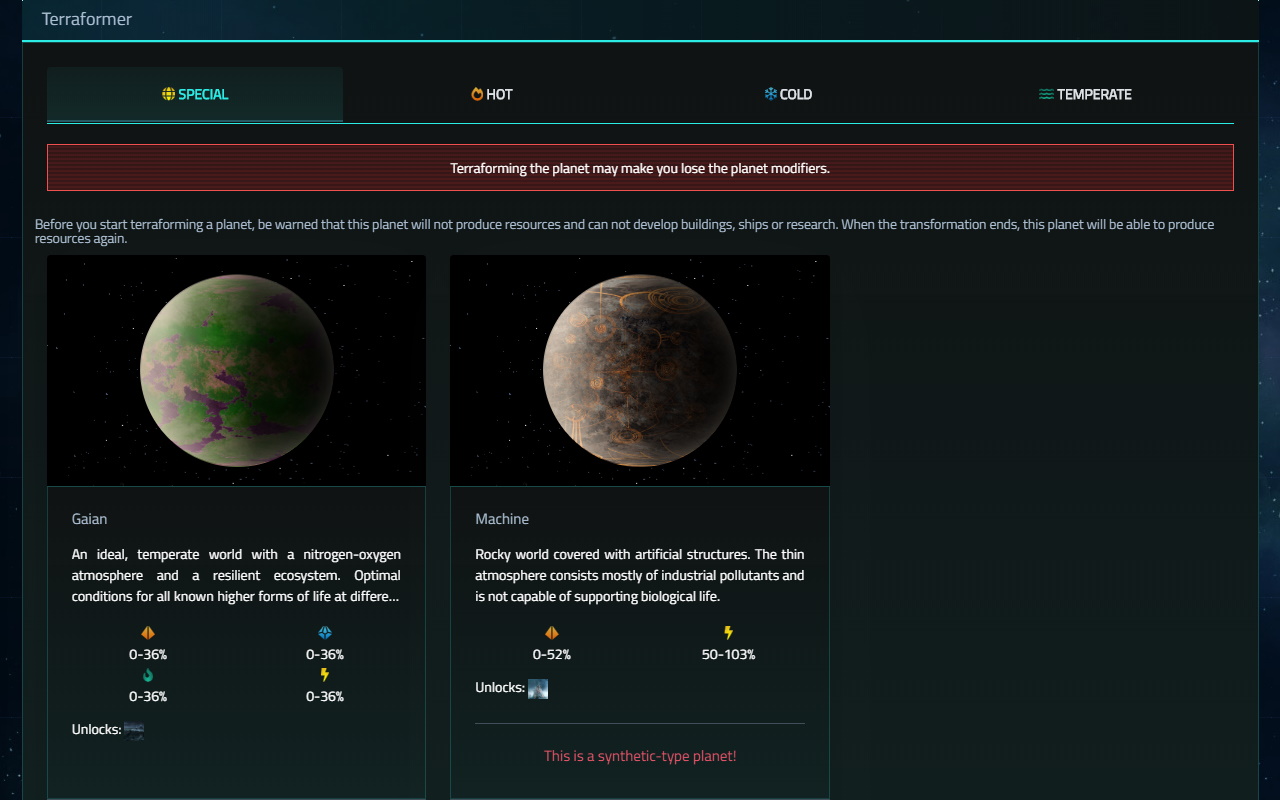Click the Machine planet title
The image size is (1280, 800).
click(502, 519)
